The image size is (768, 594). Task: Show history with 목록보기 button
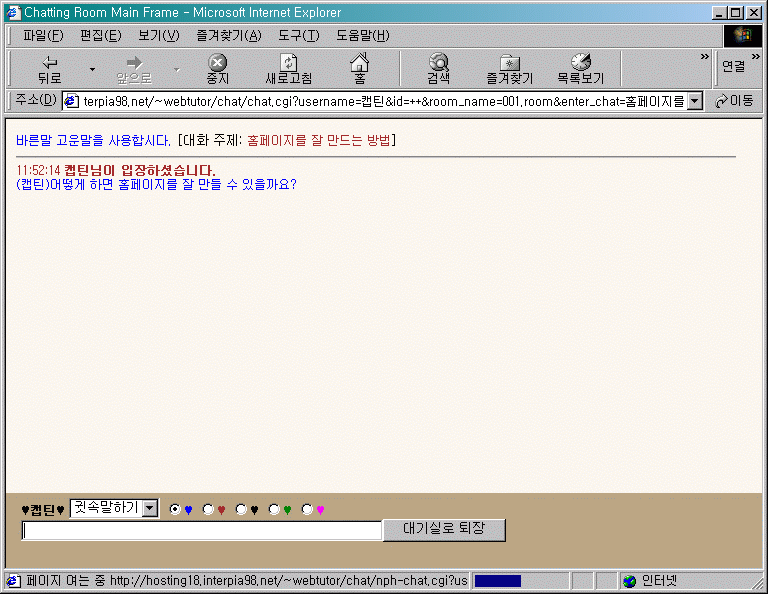click(580, 69)
